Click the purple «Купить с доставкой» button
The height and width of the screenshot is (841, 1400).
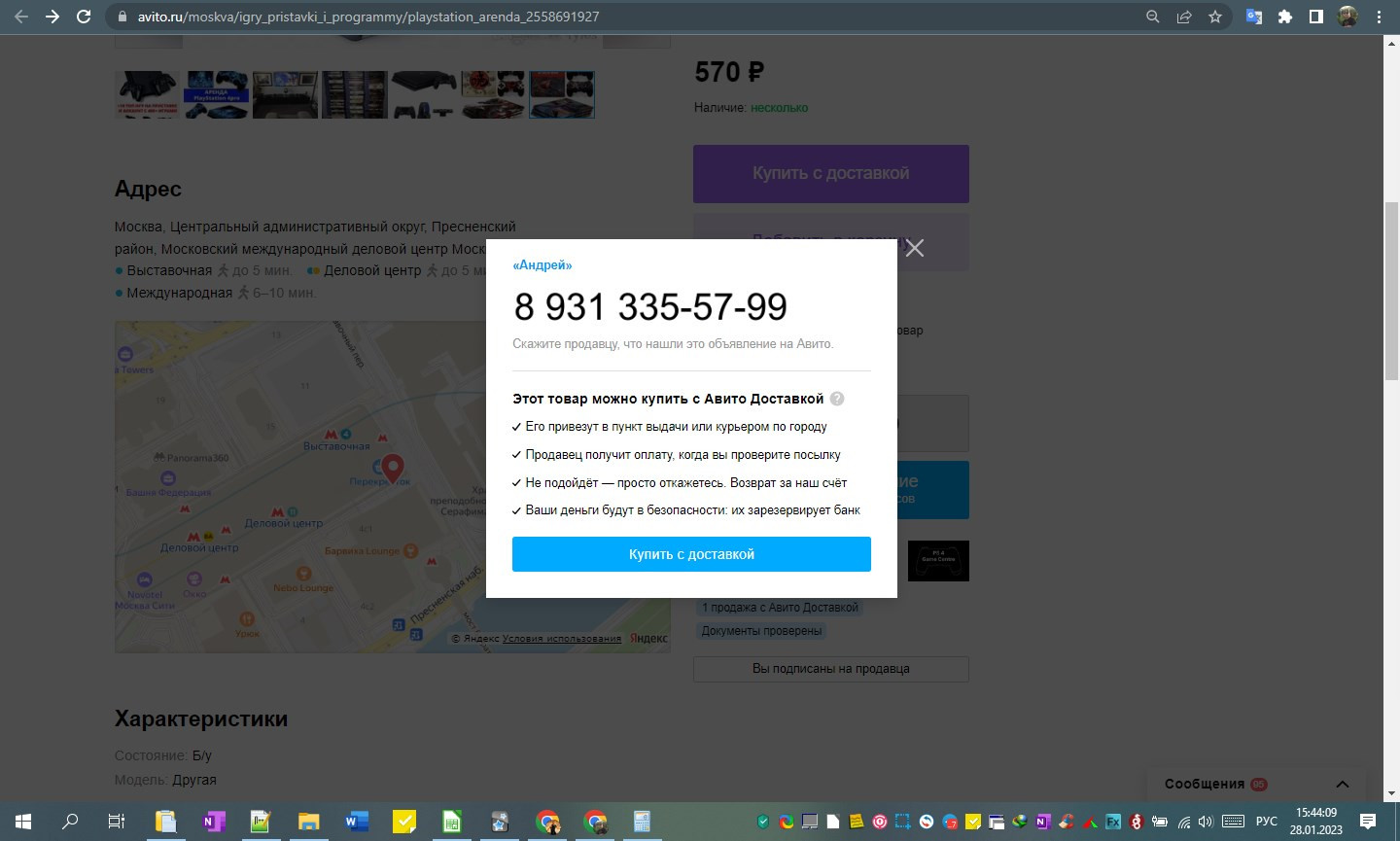(x=831, y=174)
